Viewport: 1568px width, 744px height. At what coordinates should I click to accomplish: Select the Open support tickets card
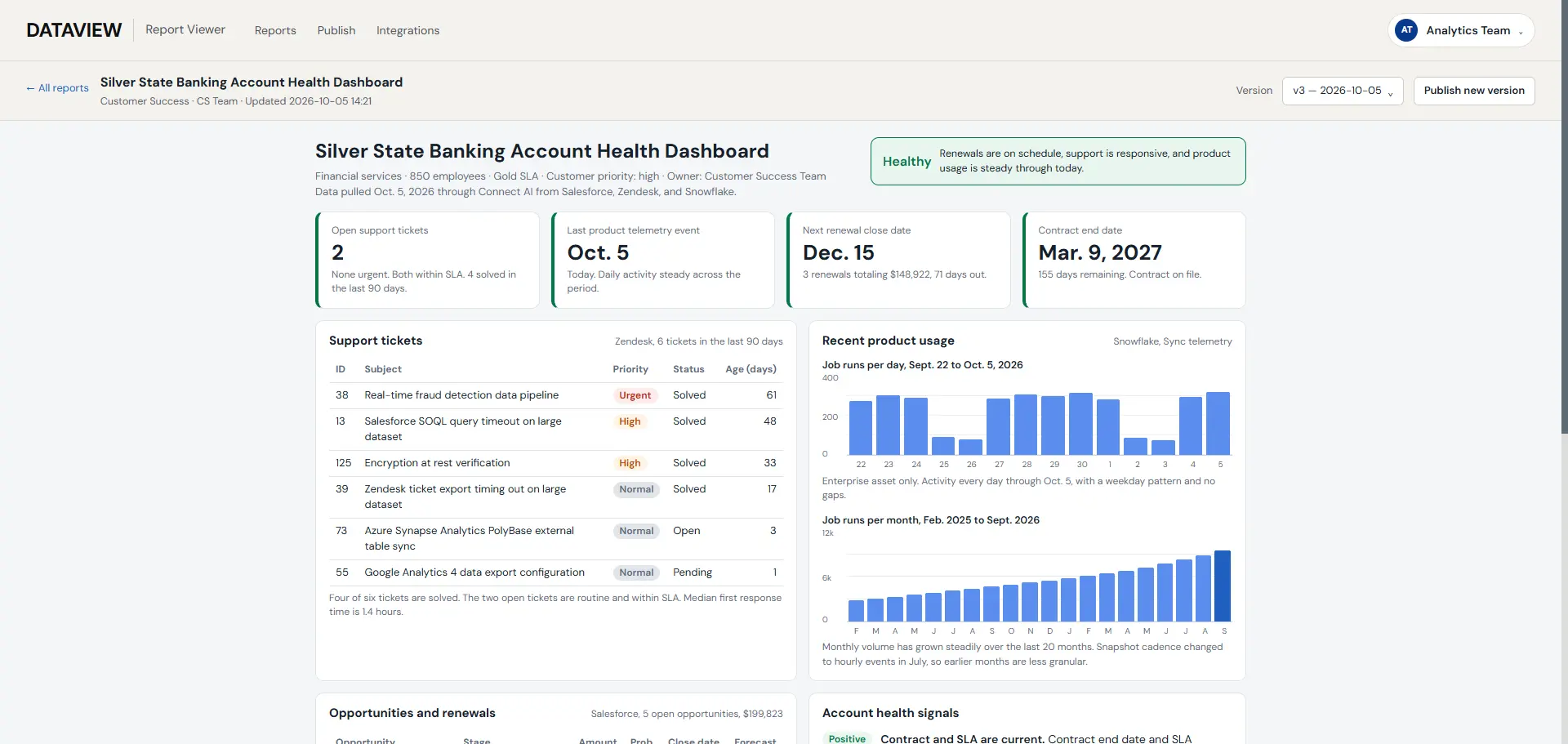[427, 260]
